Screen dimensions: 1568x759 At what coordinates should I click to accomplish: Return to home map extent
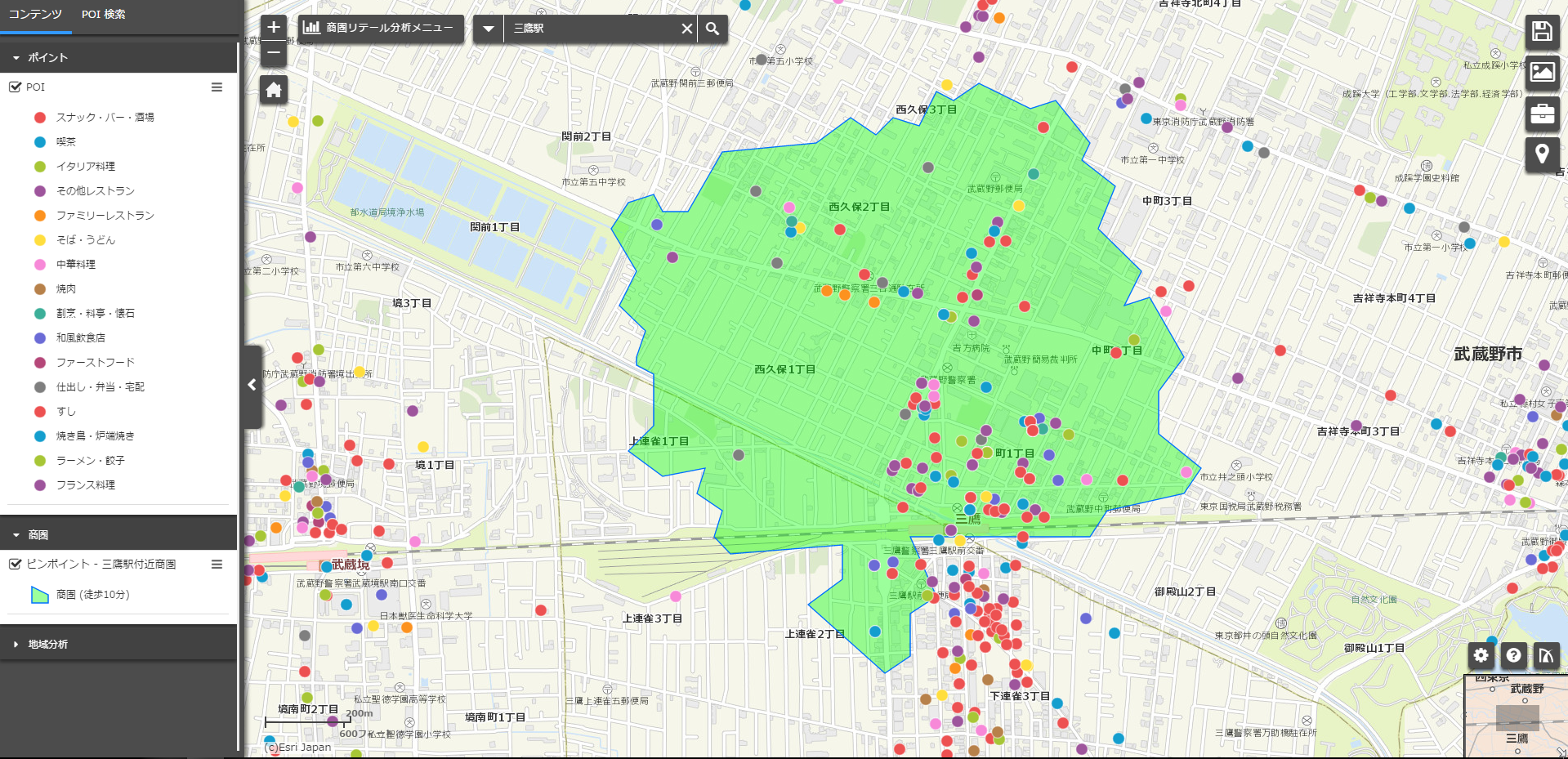click(x=274, y=90)
